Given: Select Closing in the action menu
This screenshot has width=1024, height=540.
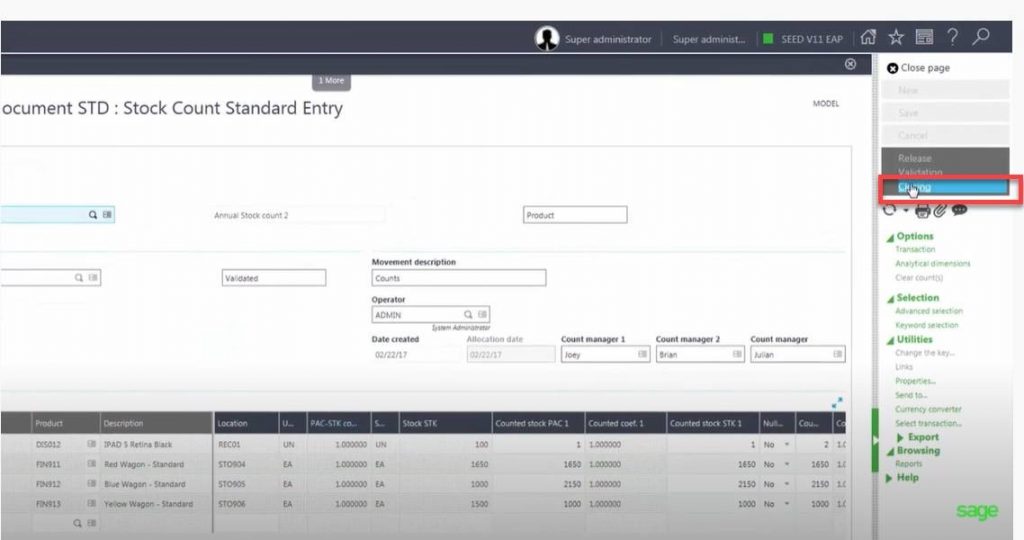Looking at the screenshot, I should click(x=914, y=187).
